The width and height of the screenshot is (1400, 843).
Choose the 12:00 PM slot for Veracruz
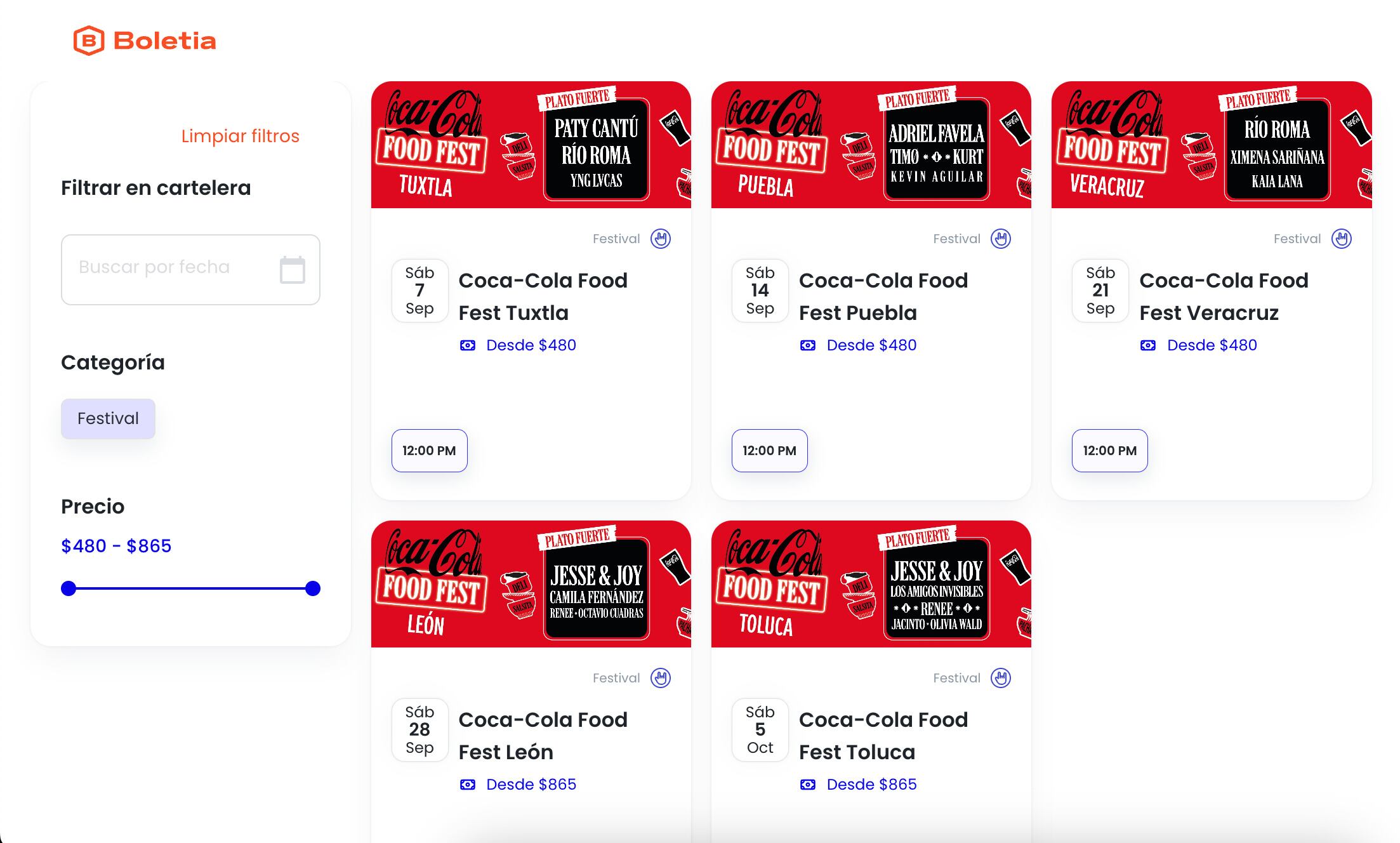click(x=1109, y=451)
